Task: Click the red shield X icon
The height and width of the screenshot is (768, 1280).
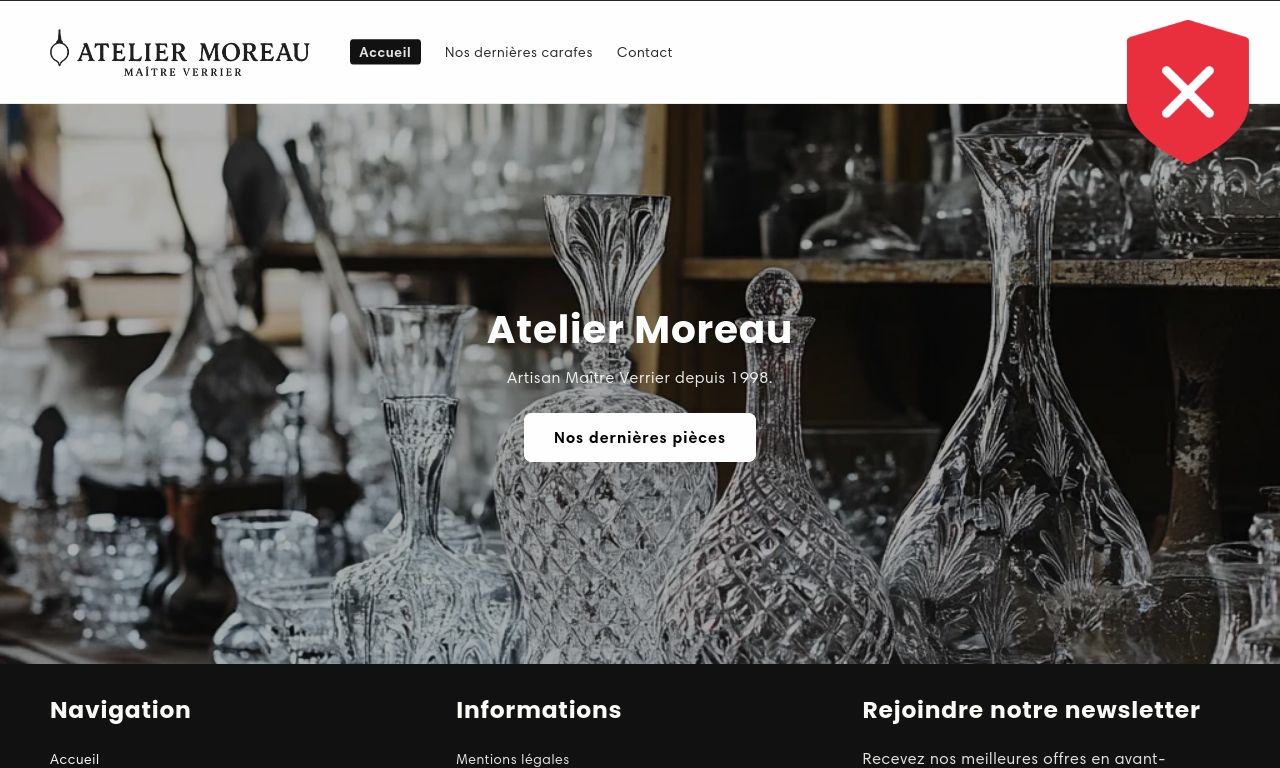Action: (1187, 91)
